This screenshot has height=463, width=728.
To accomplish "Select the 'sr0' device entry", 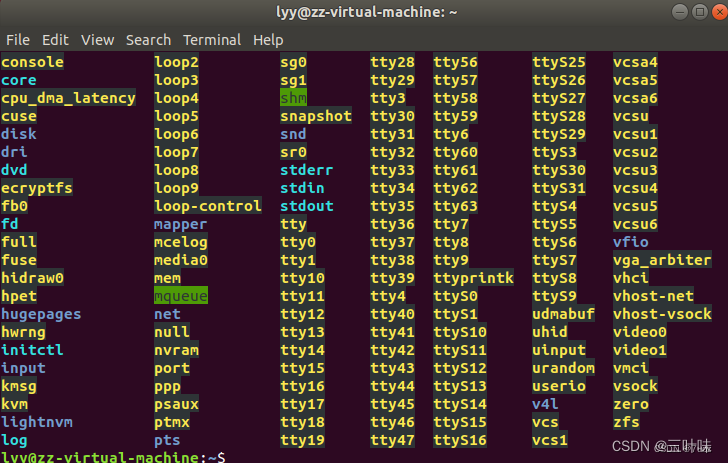I will tap(293, 152).
